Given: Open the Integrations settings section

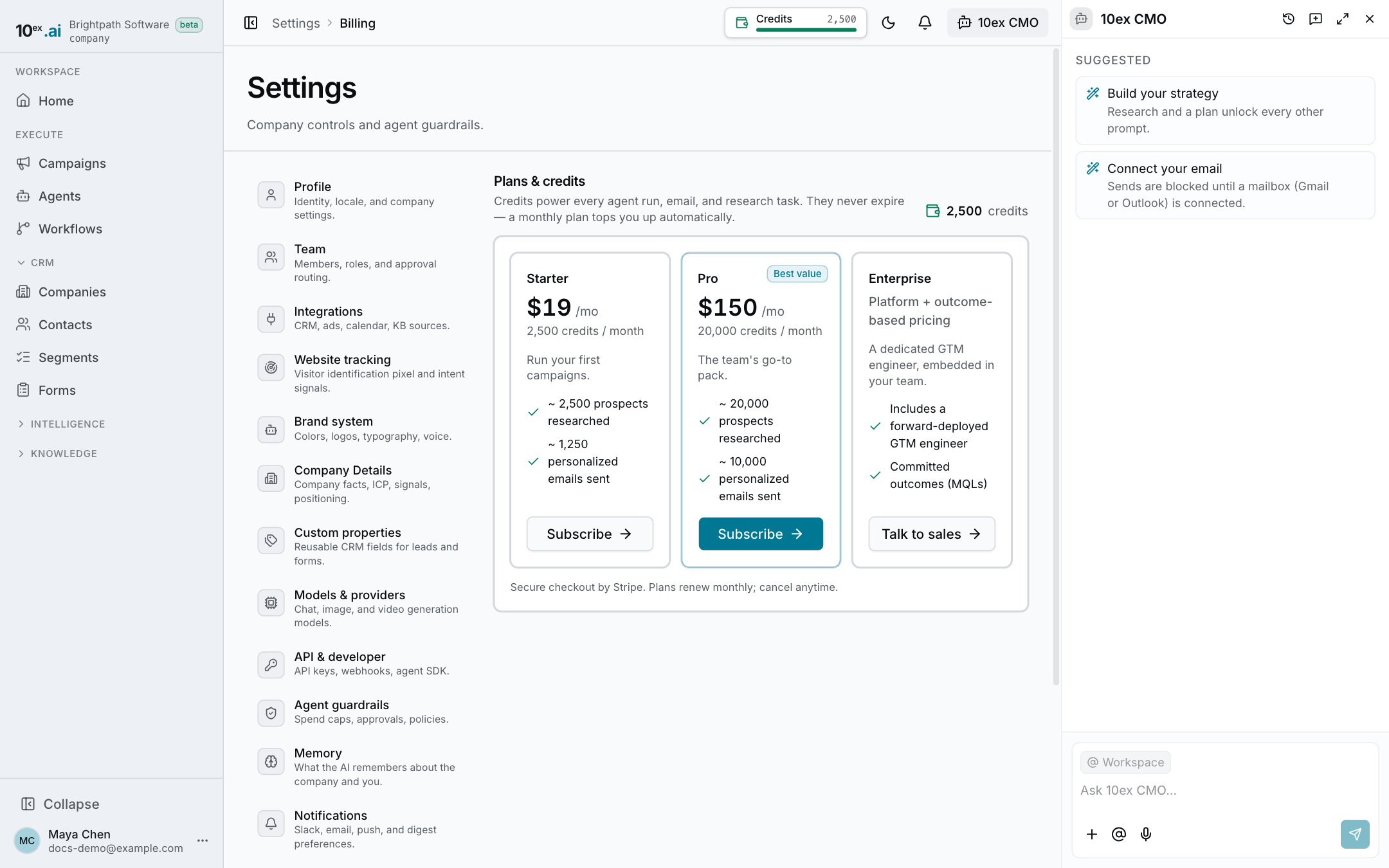Looking at the screenshot, I should pyautogui.click(x=361, y=318).
